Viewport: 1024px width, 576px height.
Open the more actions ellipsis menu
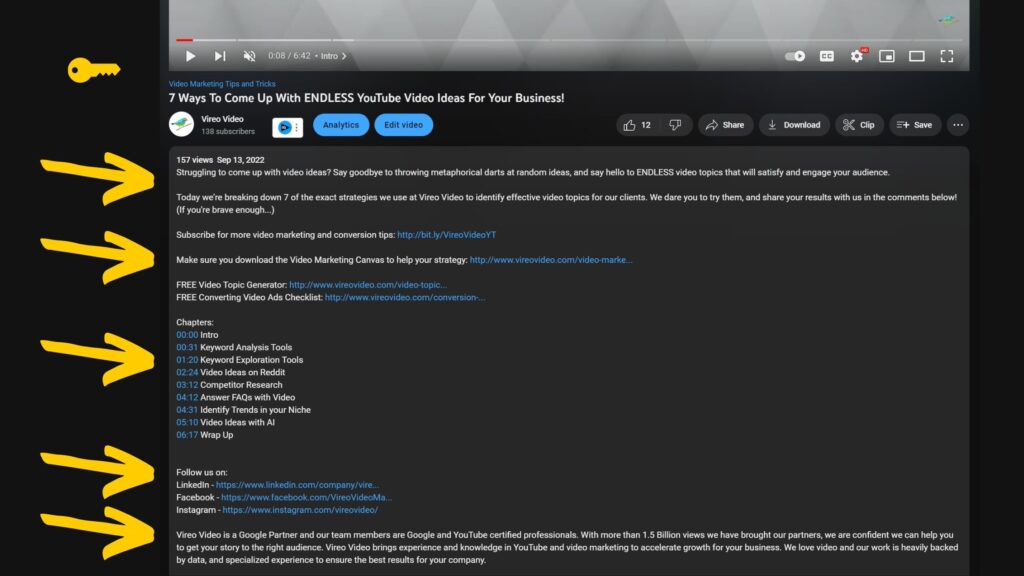click(x=958, y=125)
